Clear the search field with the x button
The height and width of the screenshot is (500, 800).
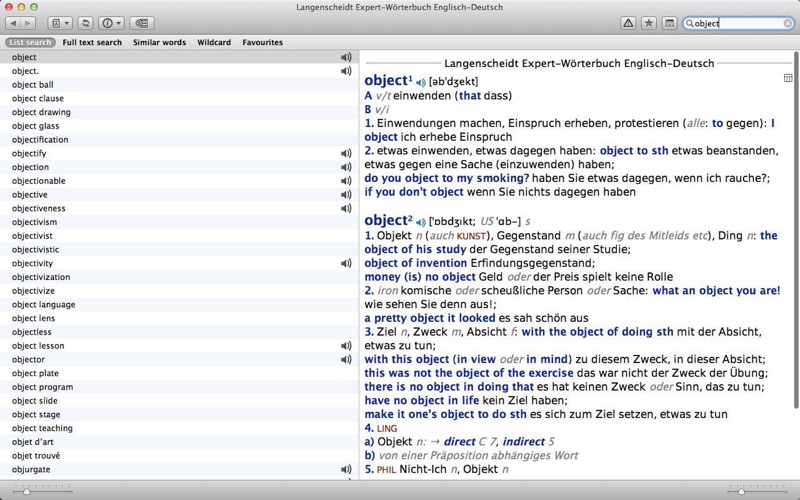point(787,23)
